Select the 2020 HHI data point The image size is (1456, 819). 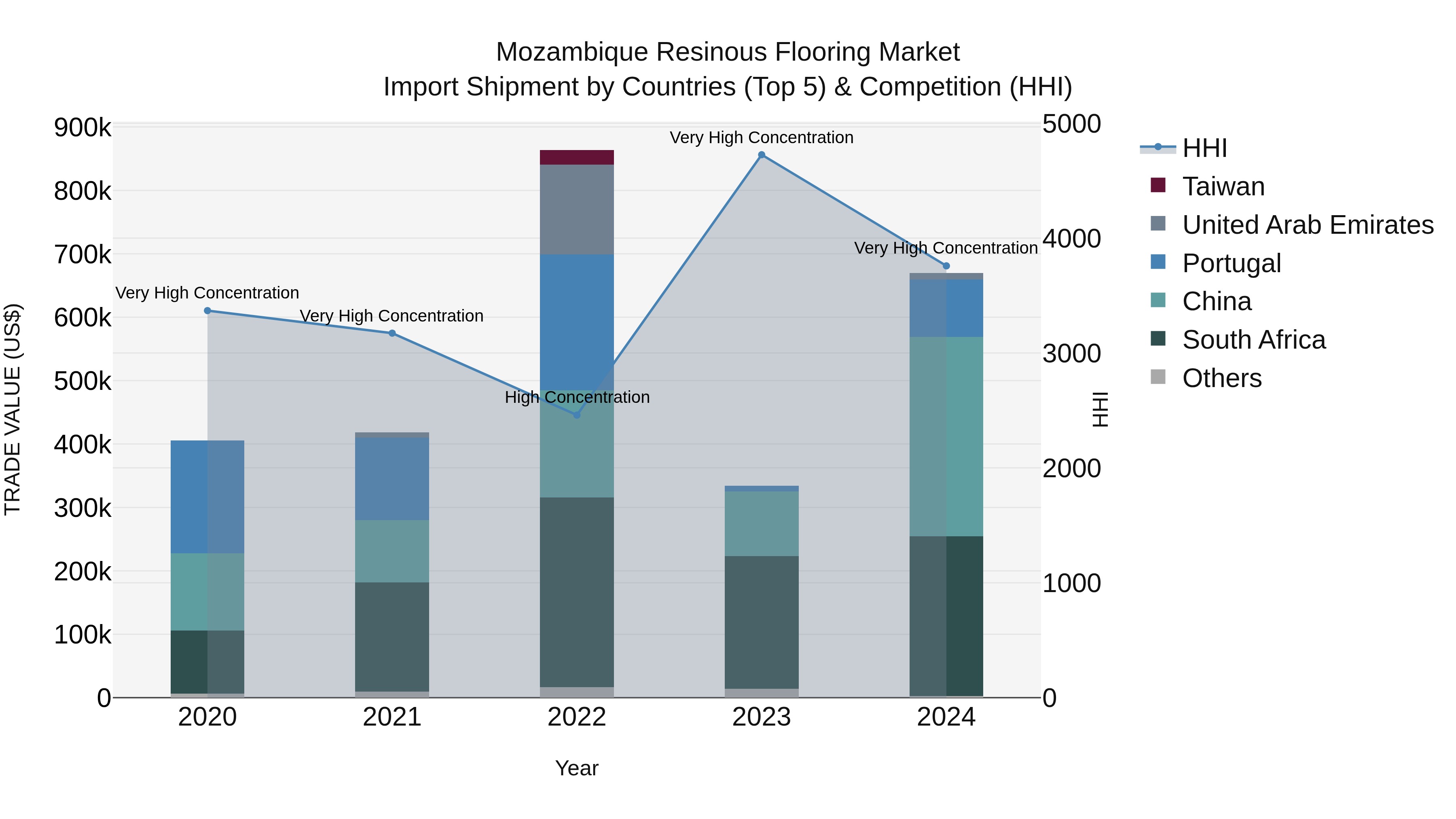click(207, 311)
